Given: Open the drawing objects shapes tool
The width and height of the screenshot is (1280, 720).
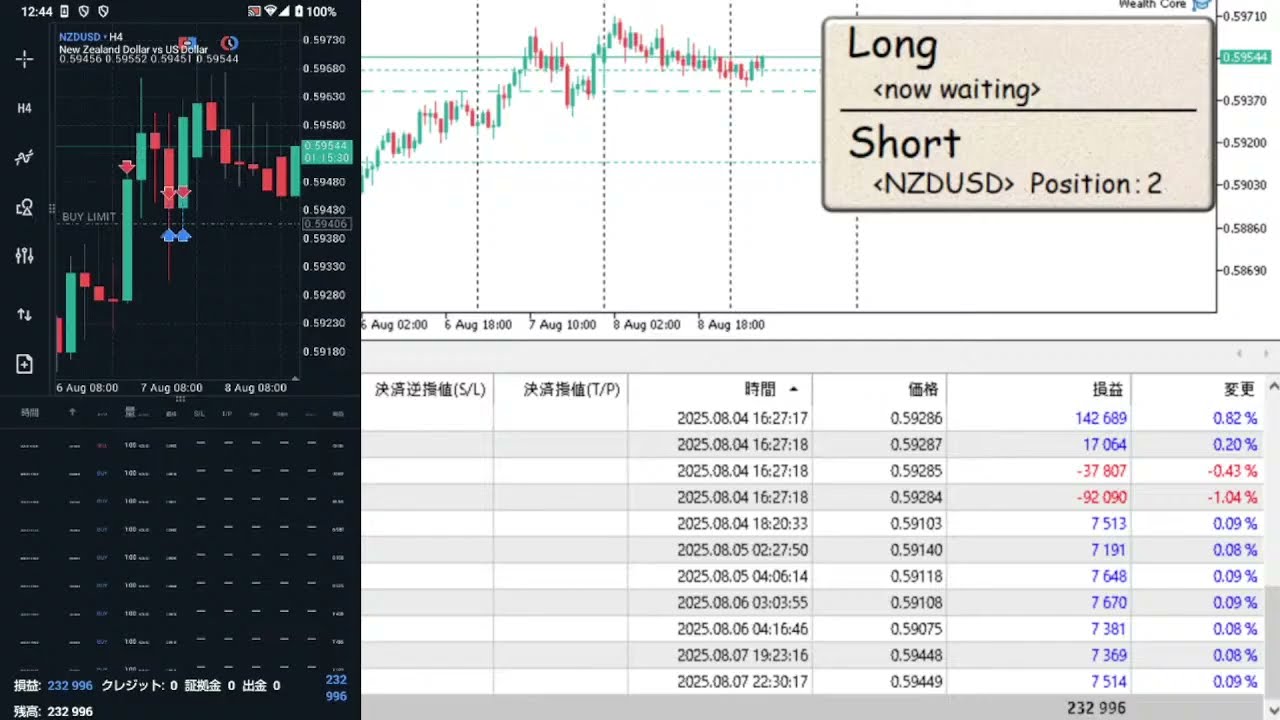Looking at the screenshot, I should [x=25, y=207].
